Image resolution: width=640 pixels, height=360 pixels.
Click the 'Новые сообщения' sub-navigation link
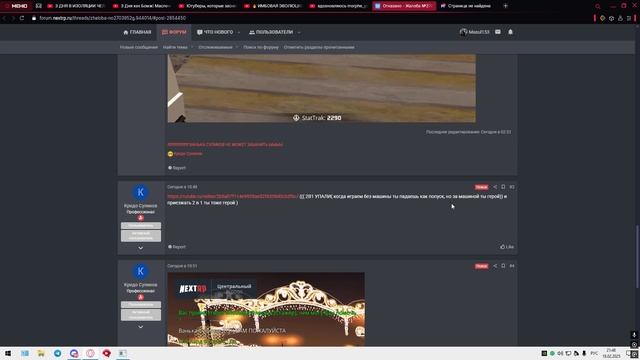point(138,47)
